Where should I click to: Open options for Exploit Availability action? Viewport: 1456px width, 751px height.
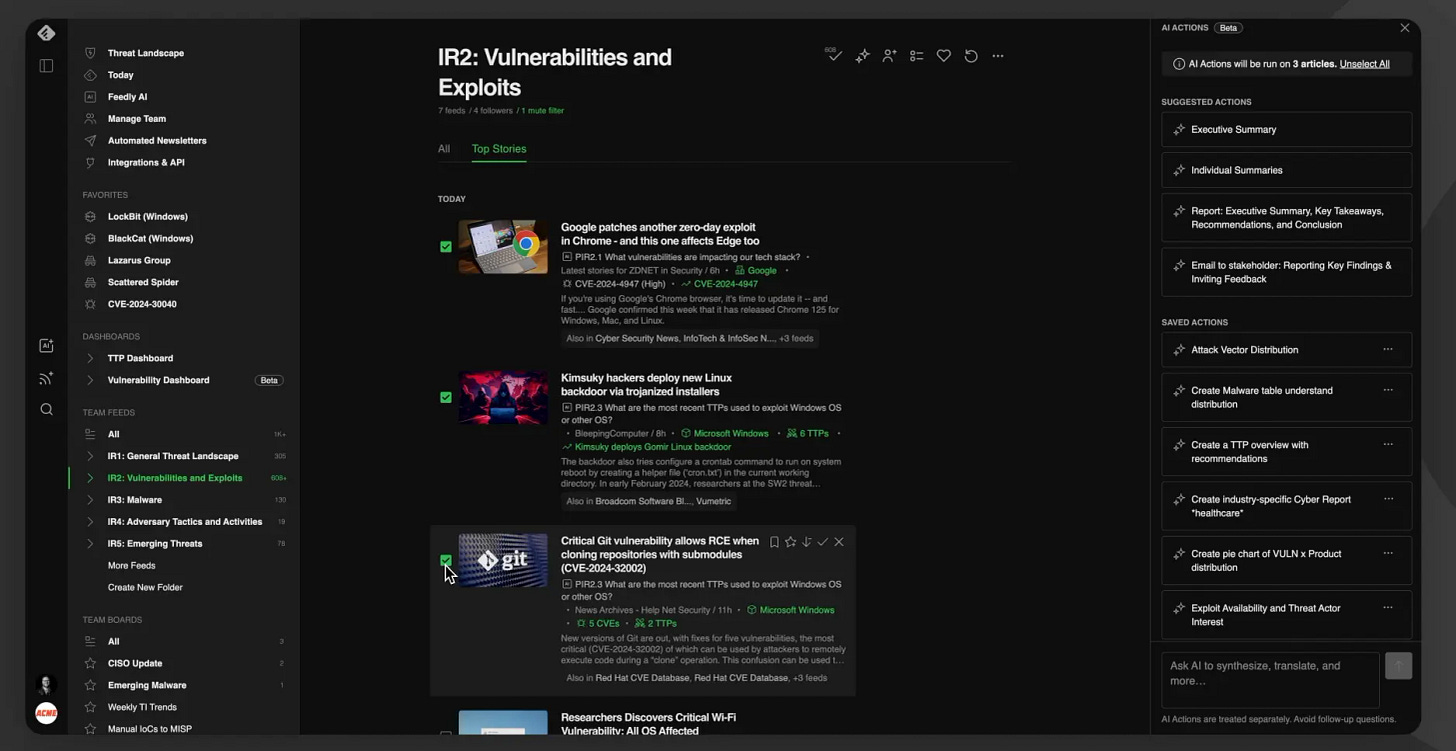coord(1388,607)
